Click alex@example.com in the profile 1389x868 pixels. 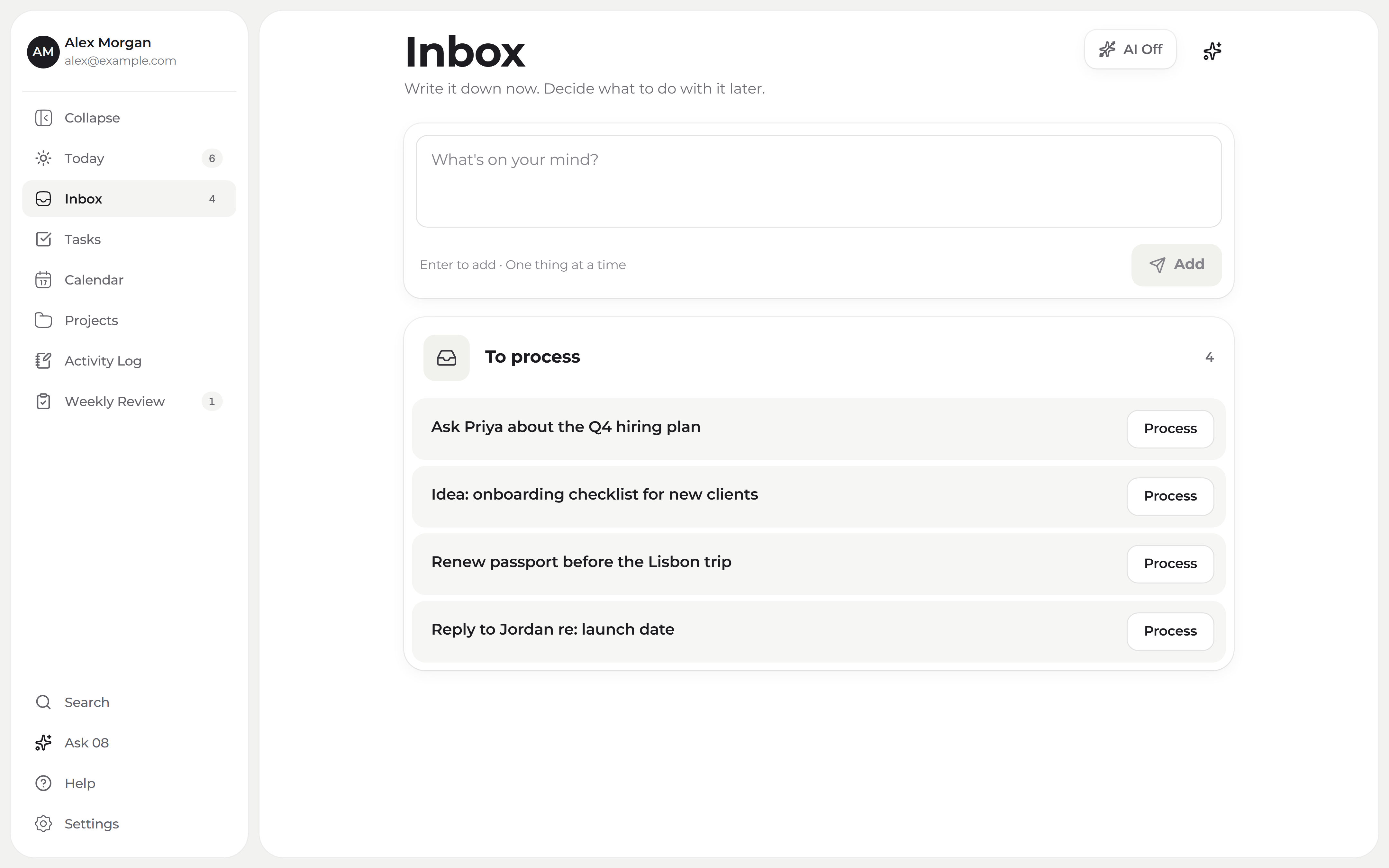point(120,61)
